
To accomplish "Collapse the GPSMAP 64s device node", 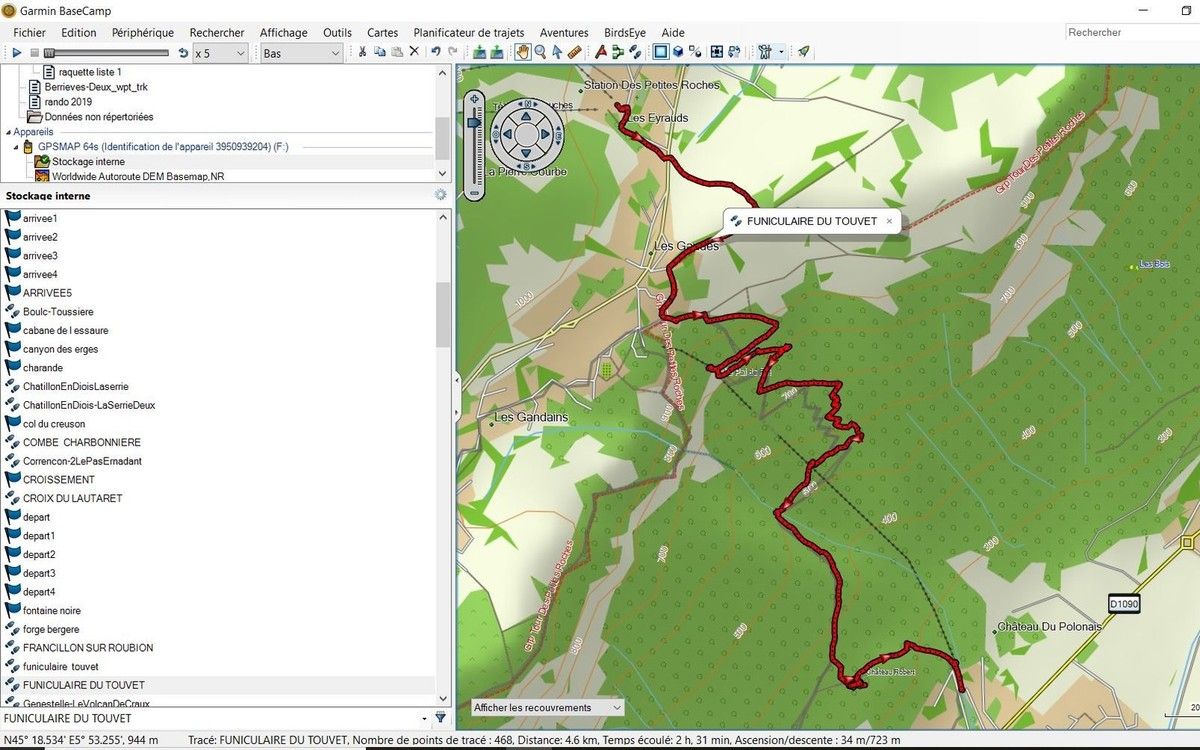I will point(17,147).
